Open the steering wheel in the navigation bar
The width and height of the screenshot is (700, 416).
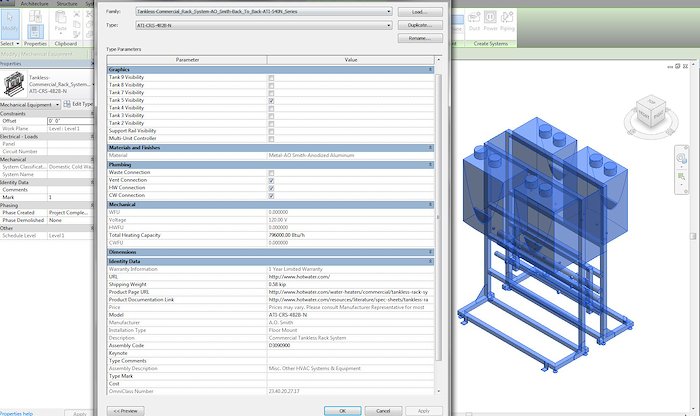click(681, 158)
